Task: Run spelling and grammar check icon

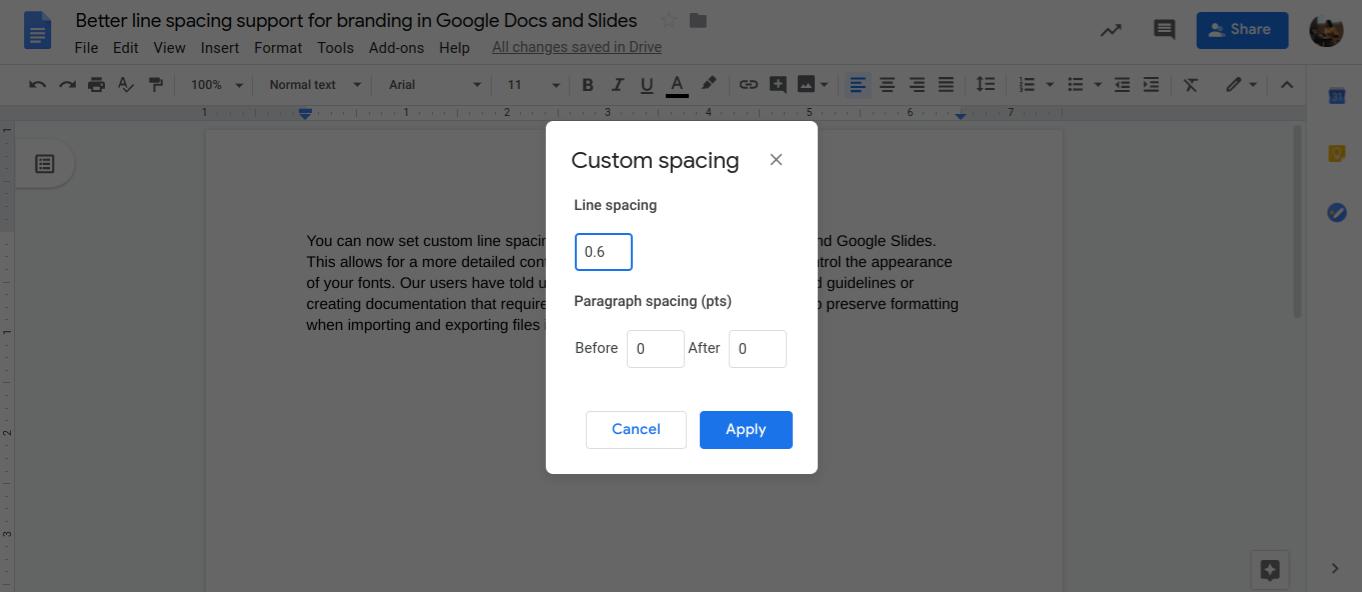Action: 126,85
